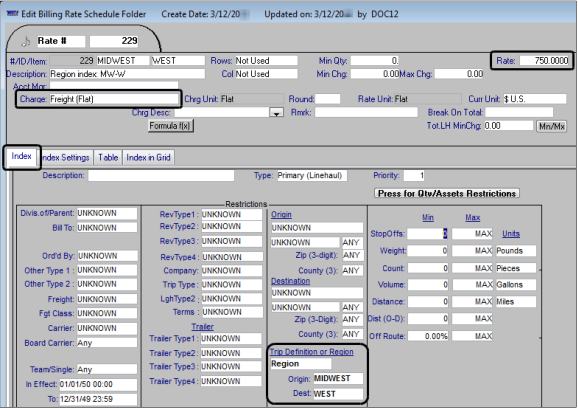Image resolution: width=578 pixels, height=408 pixels.
Task: Click the Tot.LH MinChg field
Action: (509, 126)
